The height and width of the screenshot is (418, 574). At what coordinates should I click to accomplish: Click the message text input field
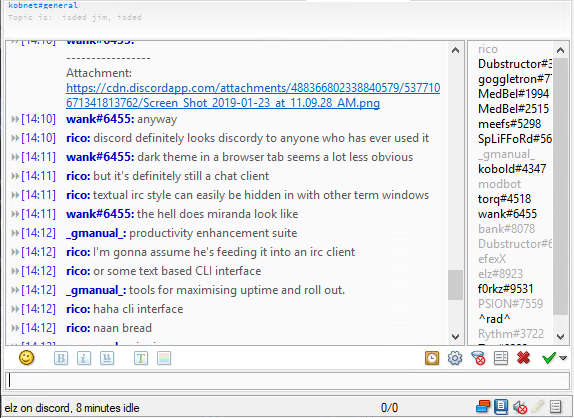(x=287, y=381)
